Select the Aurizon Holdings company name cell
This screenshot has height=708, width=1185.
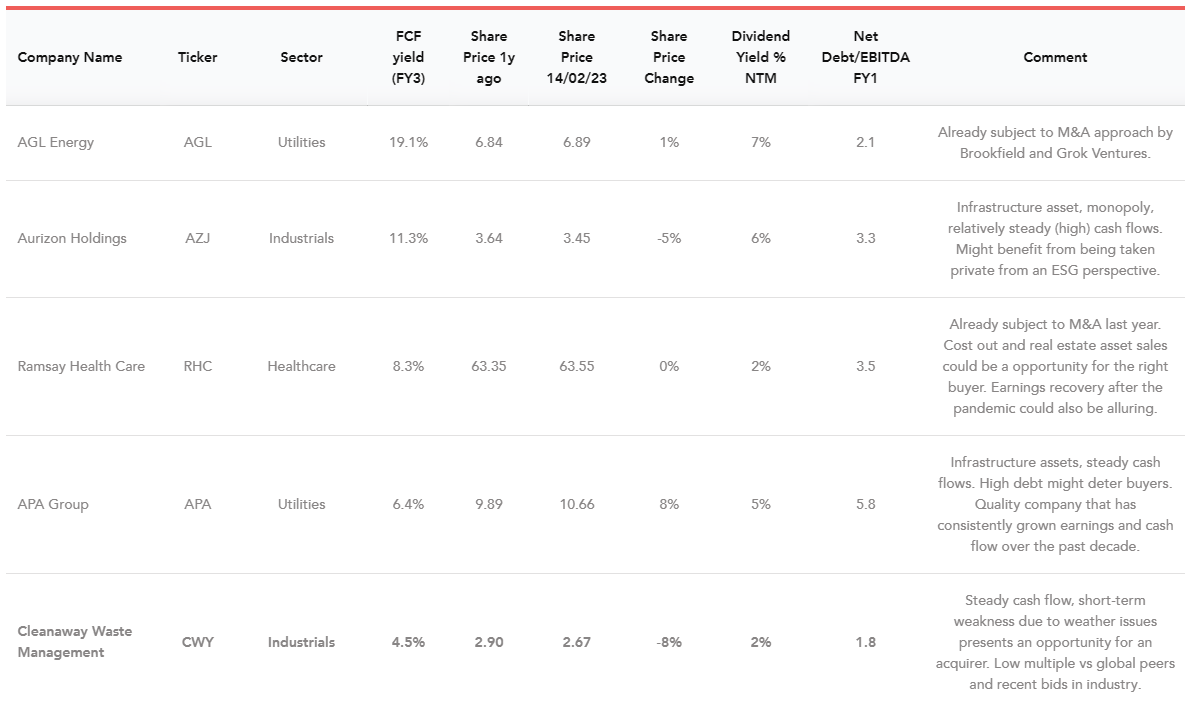pos(72,238)
